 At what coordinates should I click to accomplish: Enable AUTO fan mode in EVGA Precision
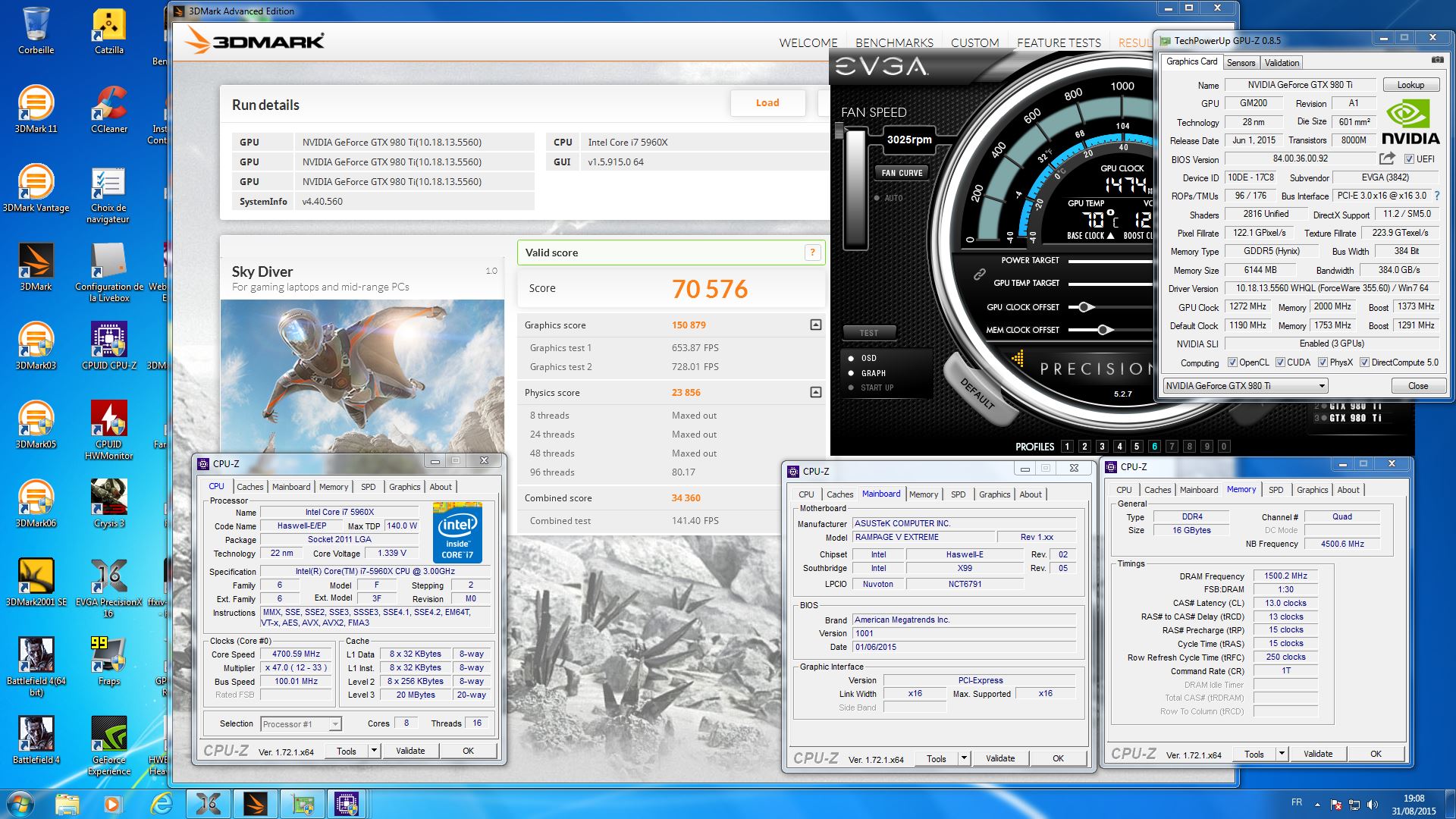pos(876,198)
